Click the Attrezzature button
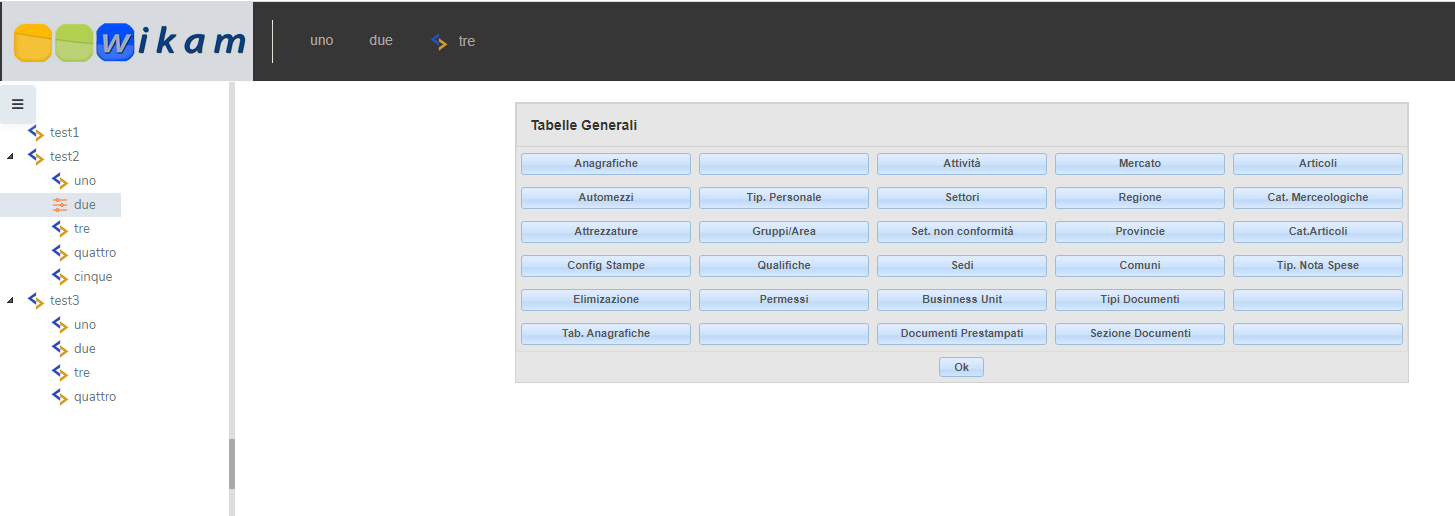Image resolution: width=1455 pixels, height=516 pixels. click(606, 232)
